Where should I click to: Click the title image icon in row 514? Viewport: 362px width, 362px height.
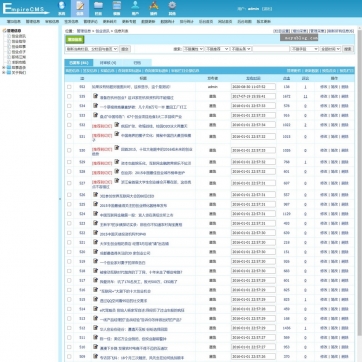click(x=96, y=308)
